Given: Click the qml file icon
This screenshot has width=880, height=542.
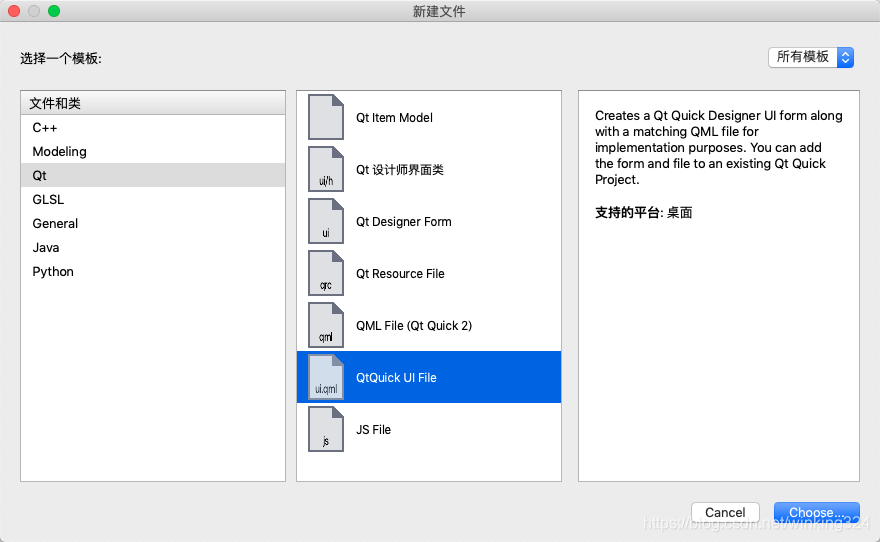Looking at the screenshot, I should point(326,325).
